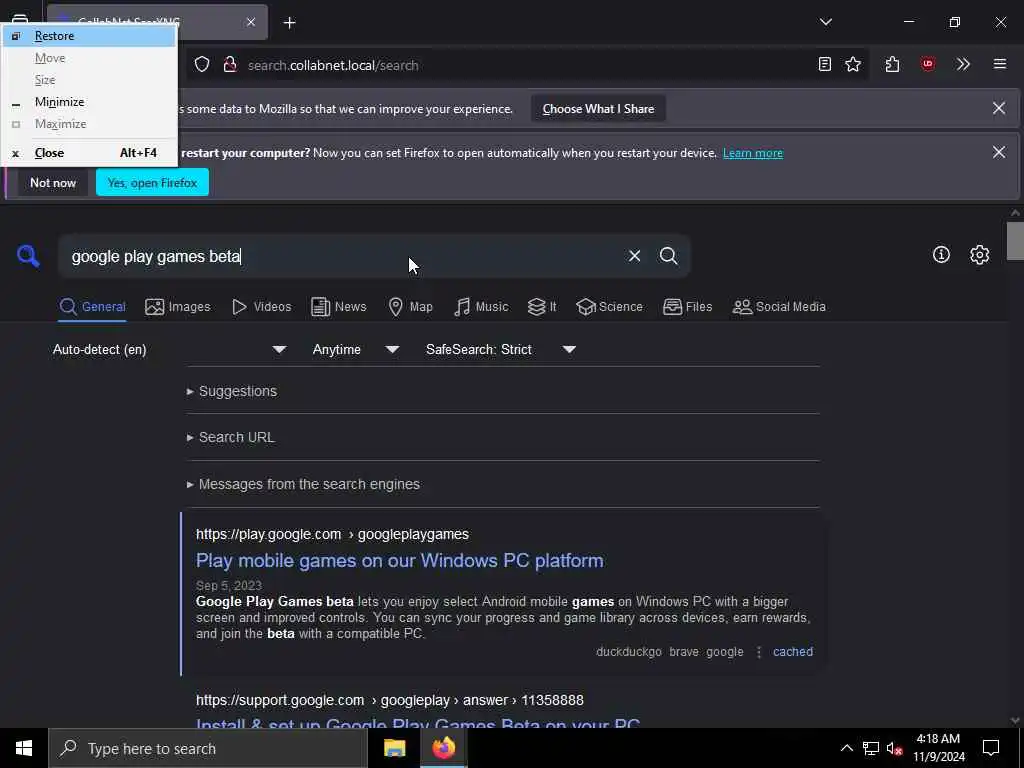Dismiss the Mozilla data notification bar
This screenshot has width=1024, height=768.
[x=999, y=108]
